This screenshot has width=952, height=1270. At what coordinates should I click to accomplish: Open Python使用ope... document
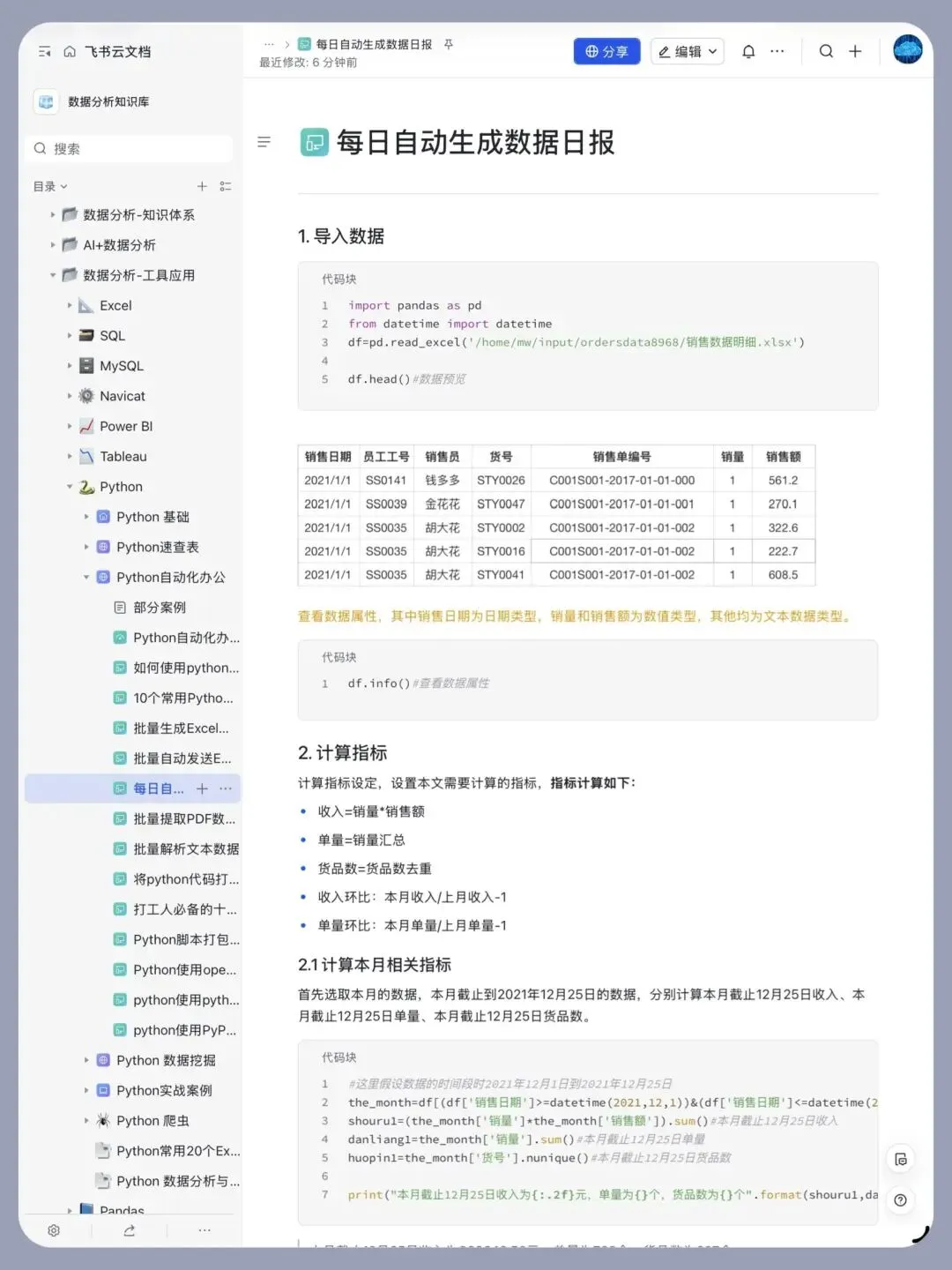[185, 969]
